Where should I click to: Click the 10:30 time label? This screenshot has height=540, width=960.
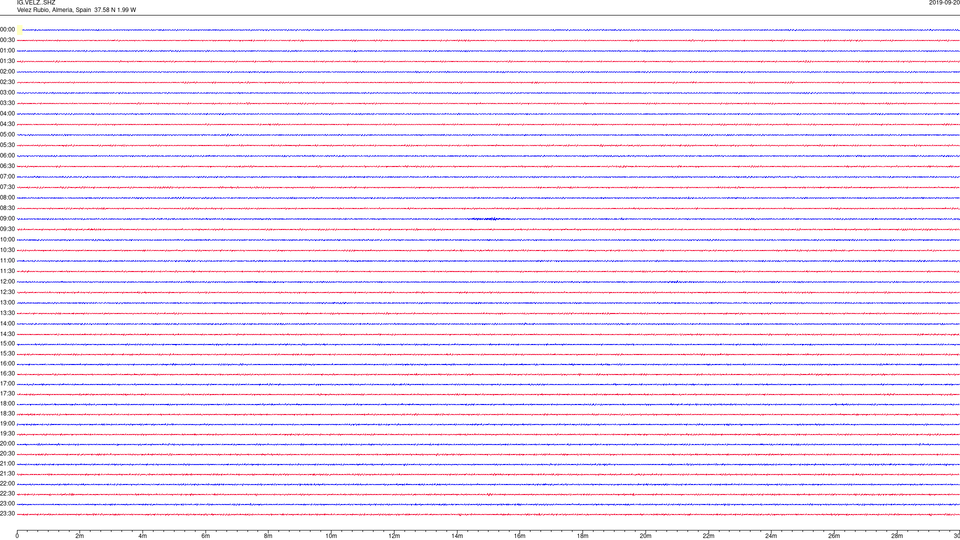coord(7,250)
